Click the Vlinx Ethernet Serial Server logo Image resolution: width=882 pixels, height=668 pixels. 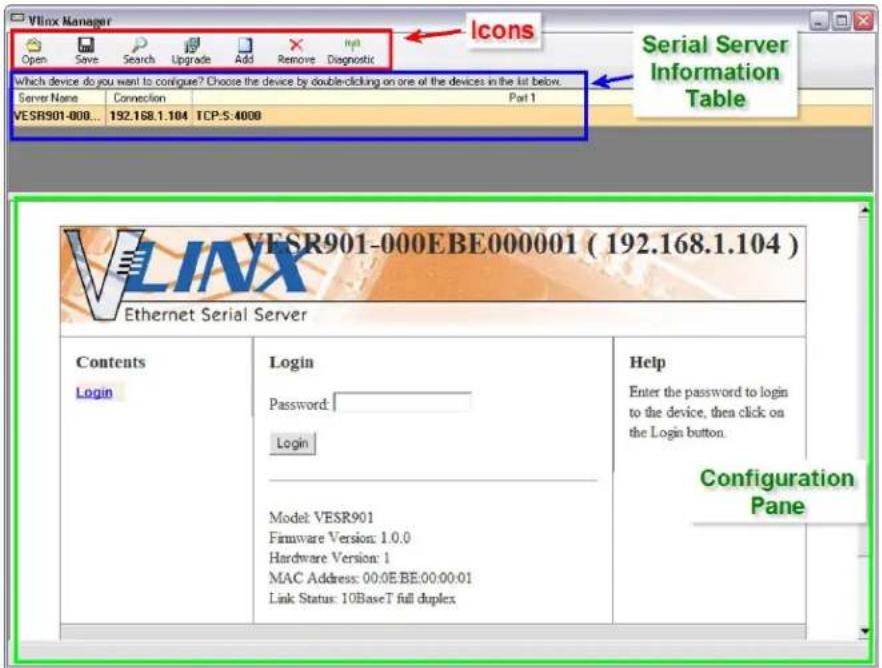pyautogui.click(x=188, y=276)
